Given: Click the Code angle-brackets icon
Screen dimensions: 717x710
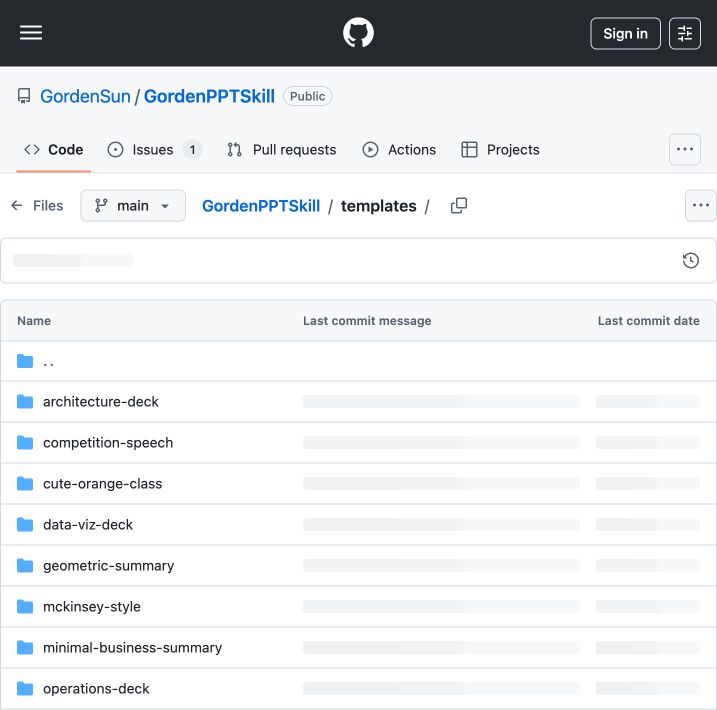Looking at the screenshot, I should point(32,149).
